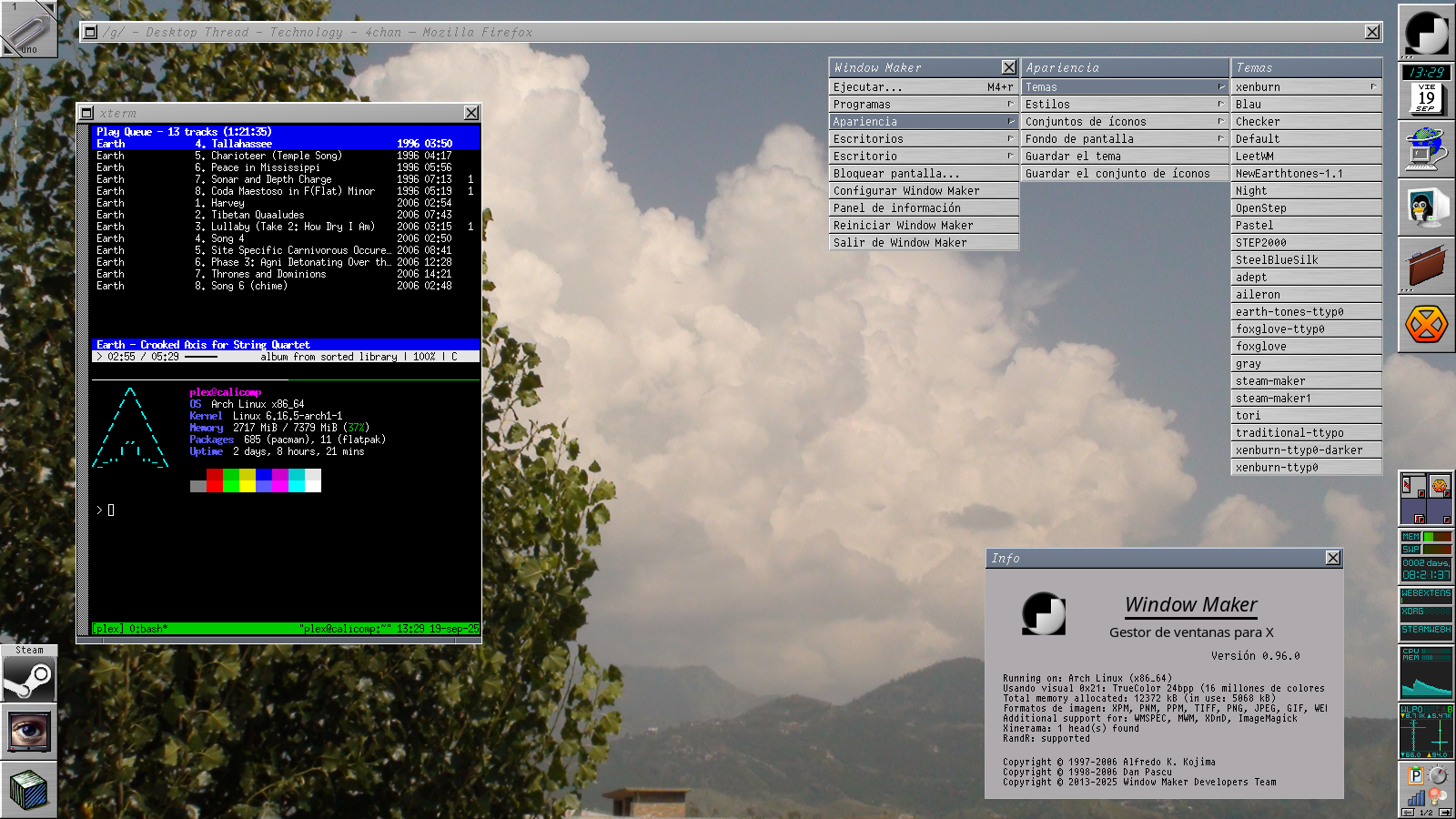Open the eye icon on the desktop

click(x=29, y=732)
